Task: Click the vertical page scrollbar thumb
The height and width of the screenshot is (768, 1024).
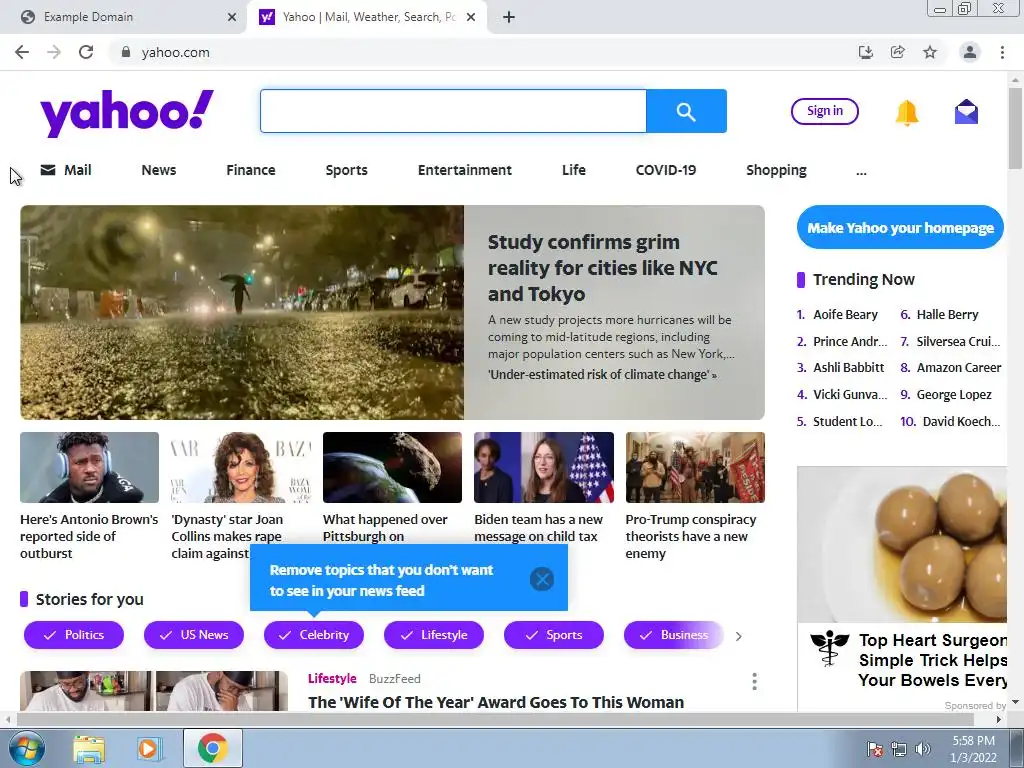Action: (x=1016, y=128)
